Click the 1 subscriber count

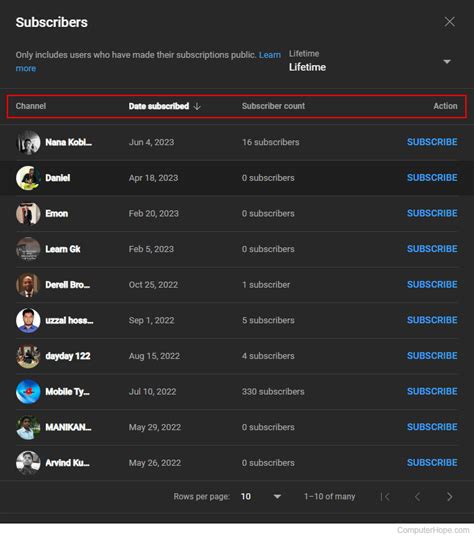(266, 285)
